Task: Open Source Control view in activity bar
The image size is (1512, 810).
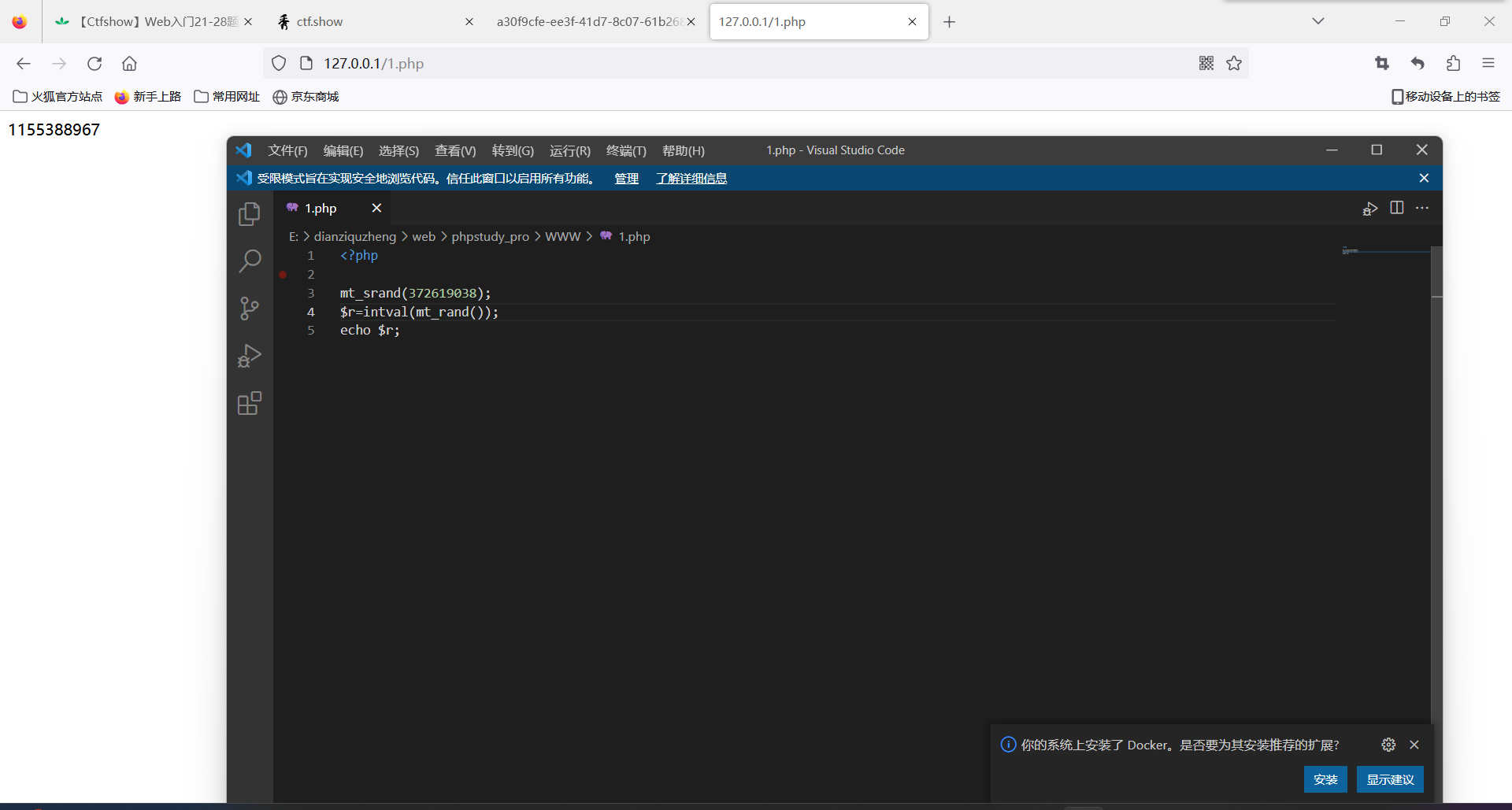Action: [x=250, y=309]
